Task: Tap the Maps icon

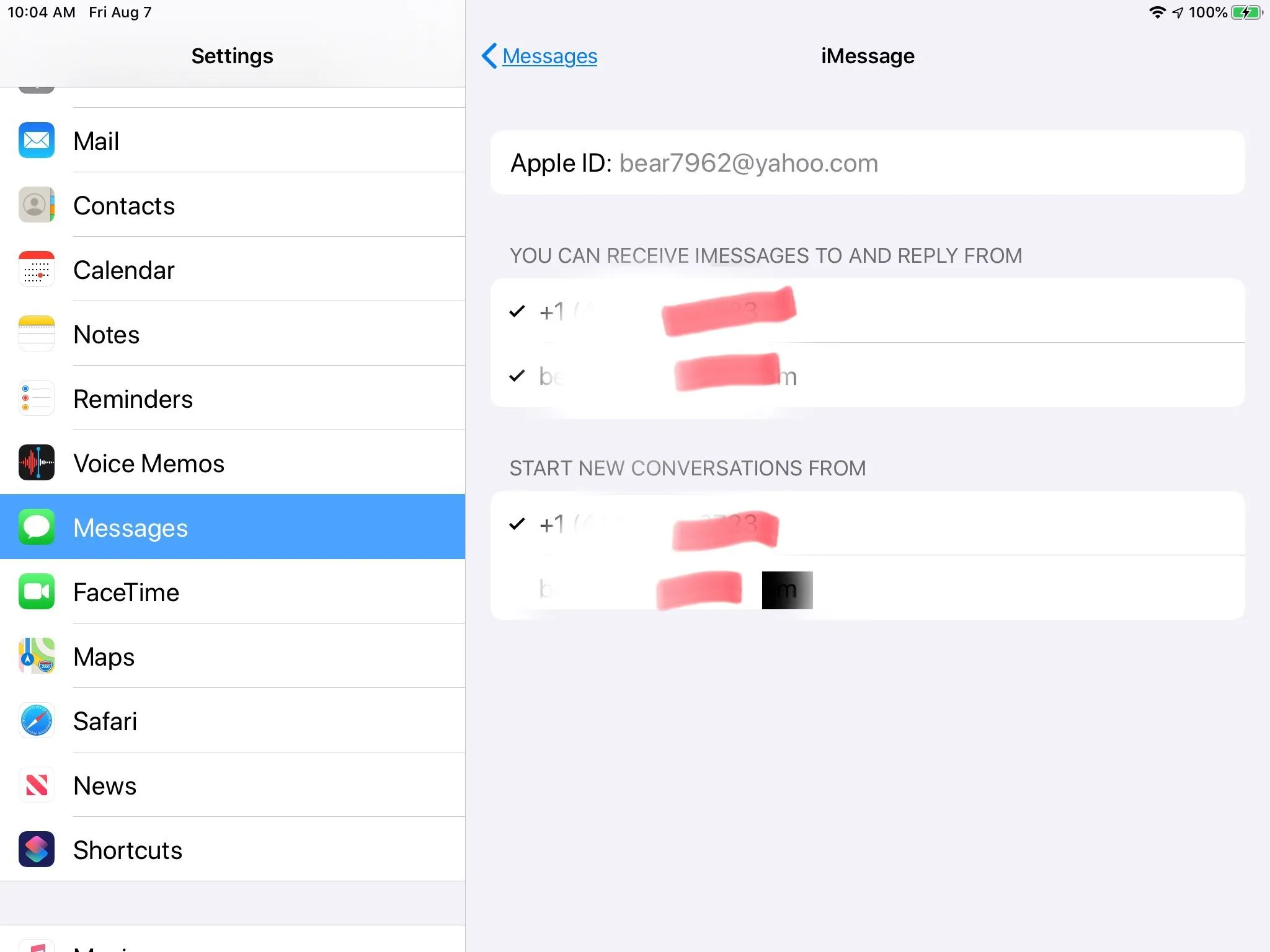Action: pyautogui.click(x=37, y=656)
